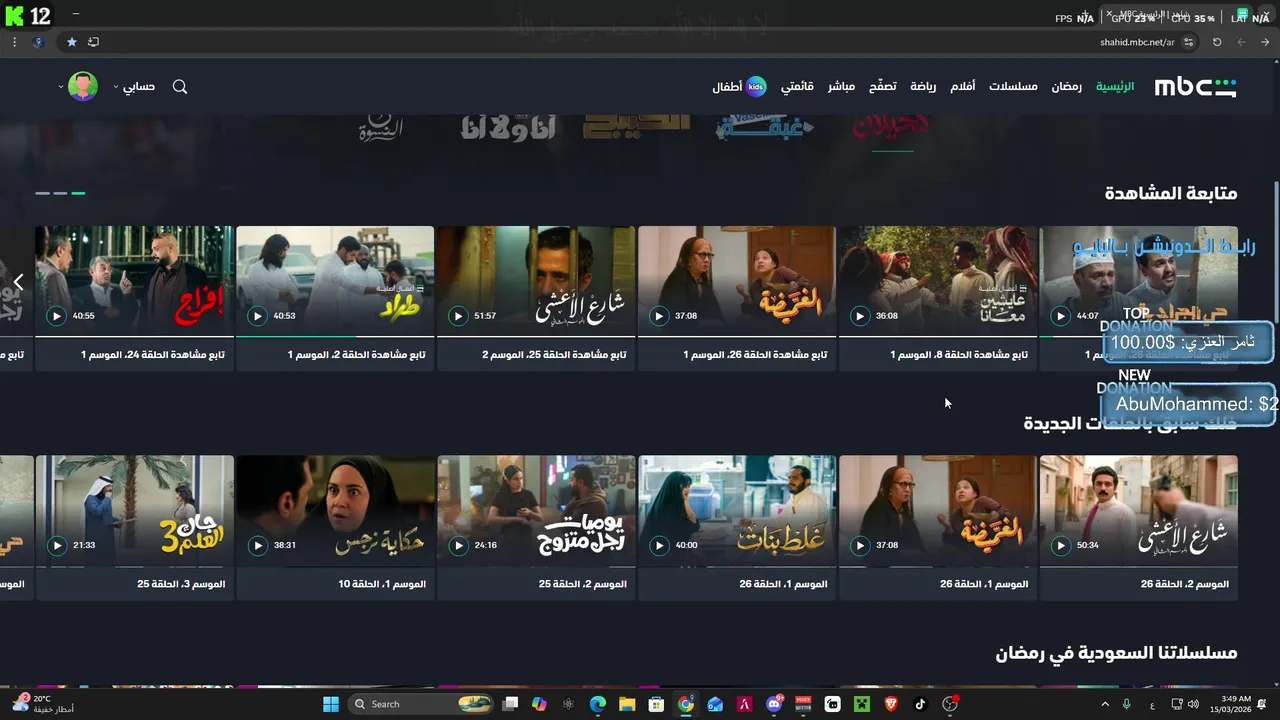
Task: Click caption الموسم 1، الحلقة 10
Action: [382, 584]
